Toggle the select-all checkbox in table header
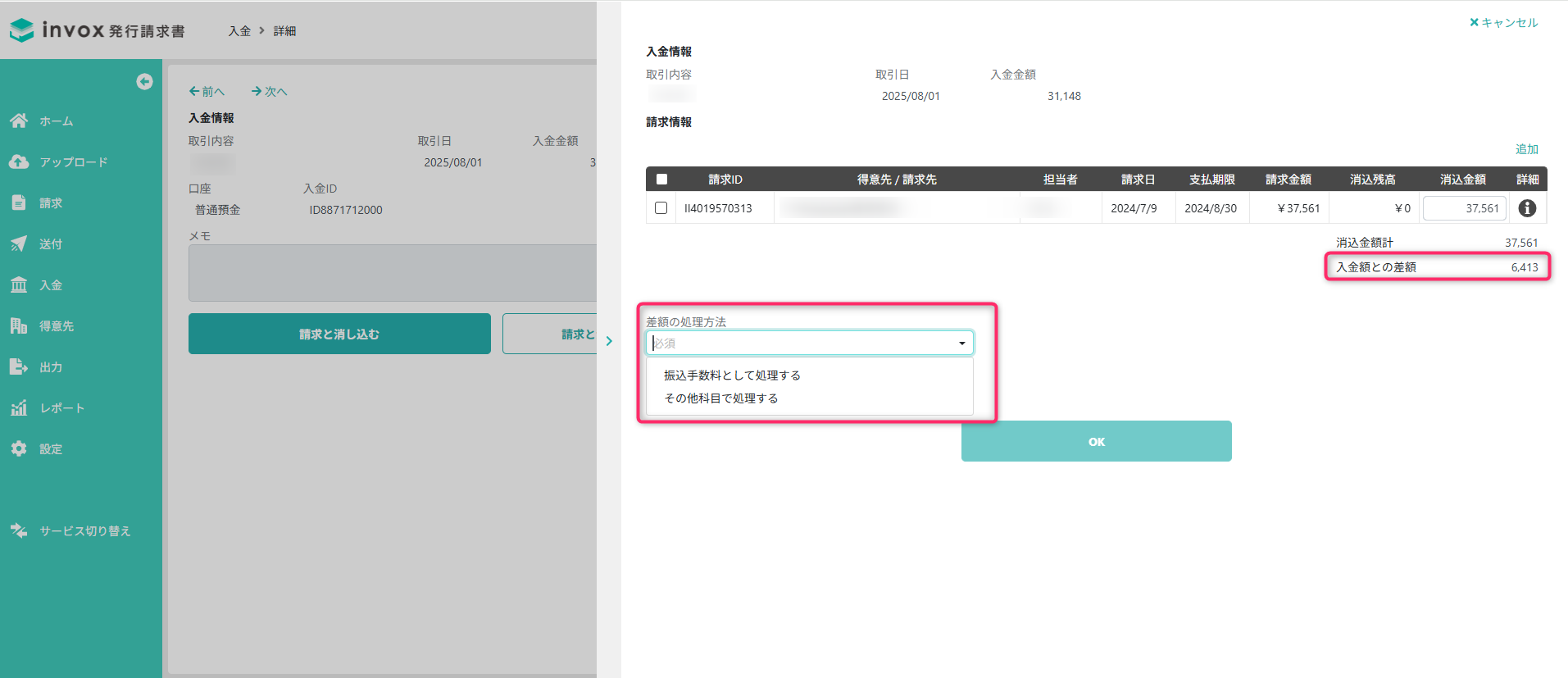 (x=661, y=179)
